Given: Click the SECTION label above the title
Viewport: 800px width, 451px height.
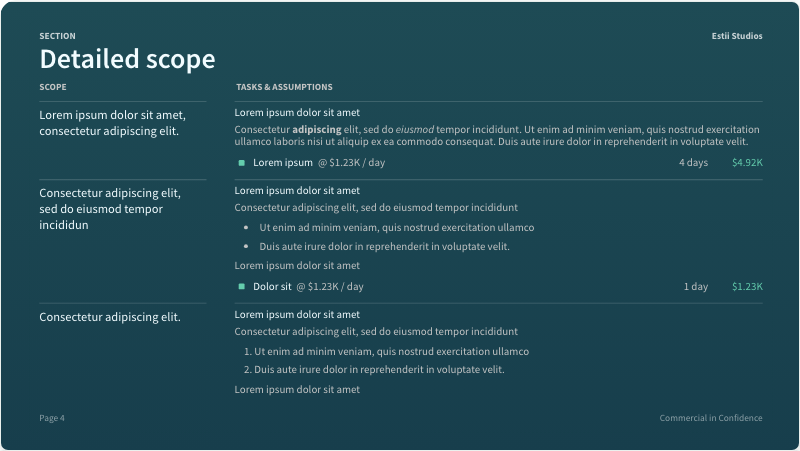Looking at the screenshot, I should pos(57,36).
